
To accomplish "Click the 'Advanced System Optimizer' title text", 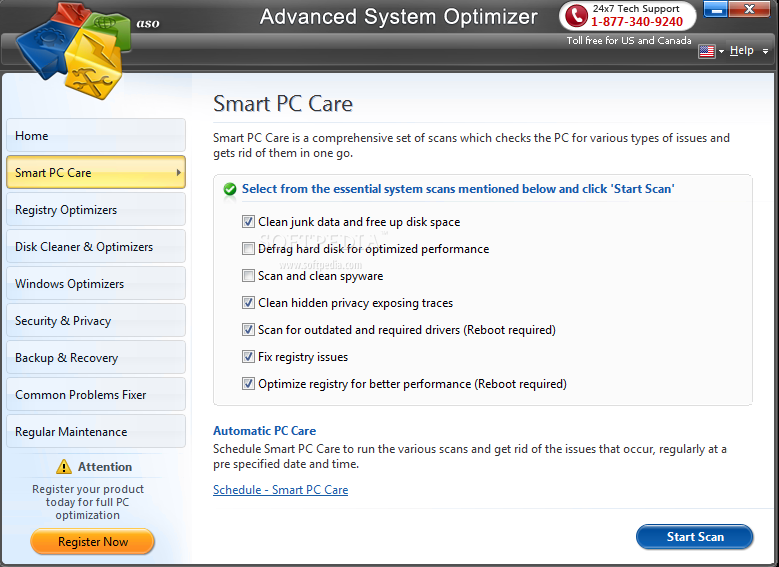I will click(x=398, y=17).
